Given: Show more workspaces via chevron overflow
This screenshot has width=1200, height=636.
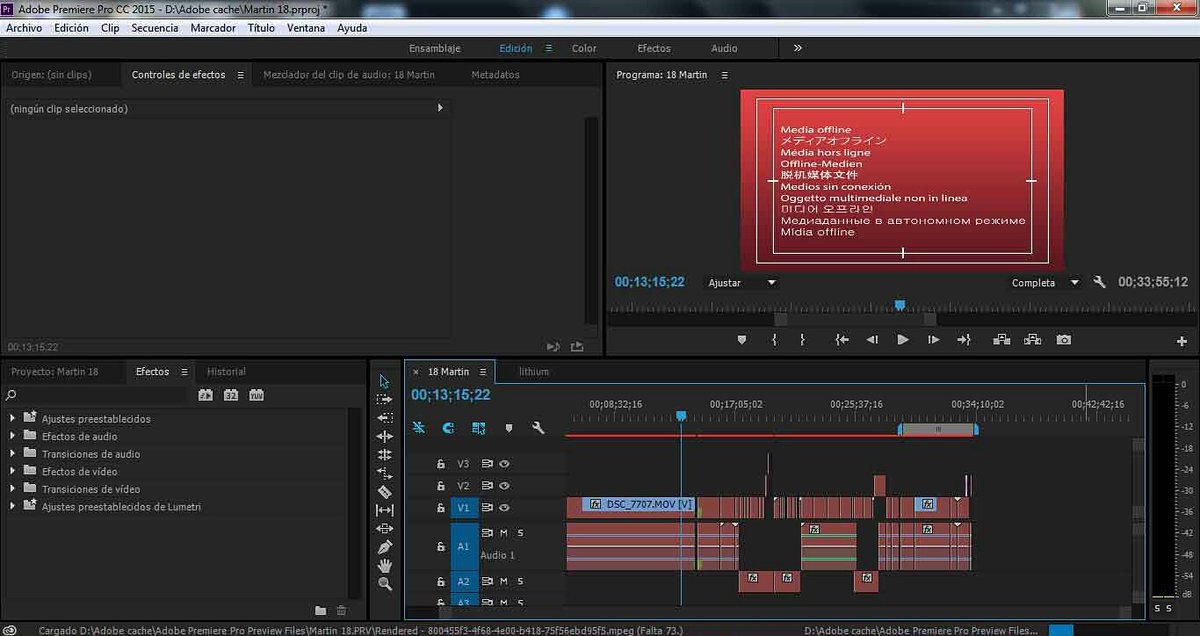Looking at the screenshot, I should coord(797,47).
